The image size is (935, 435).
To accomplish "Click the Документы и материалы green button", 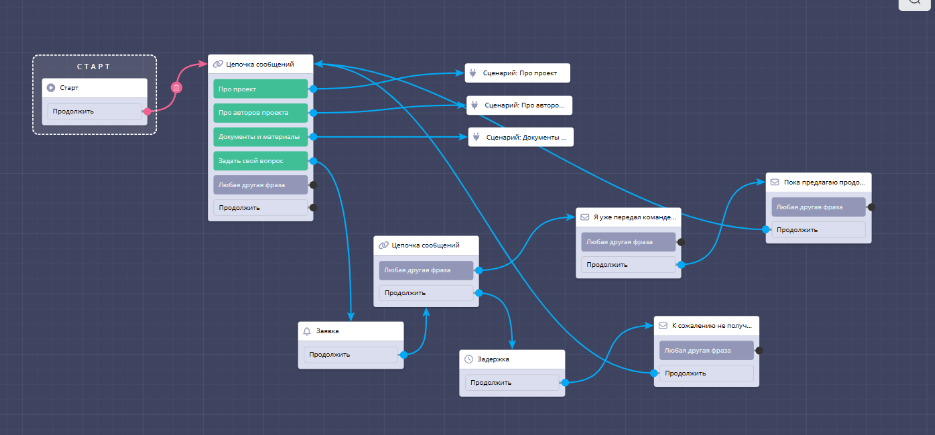I will coord(261,136).
